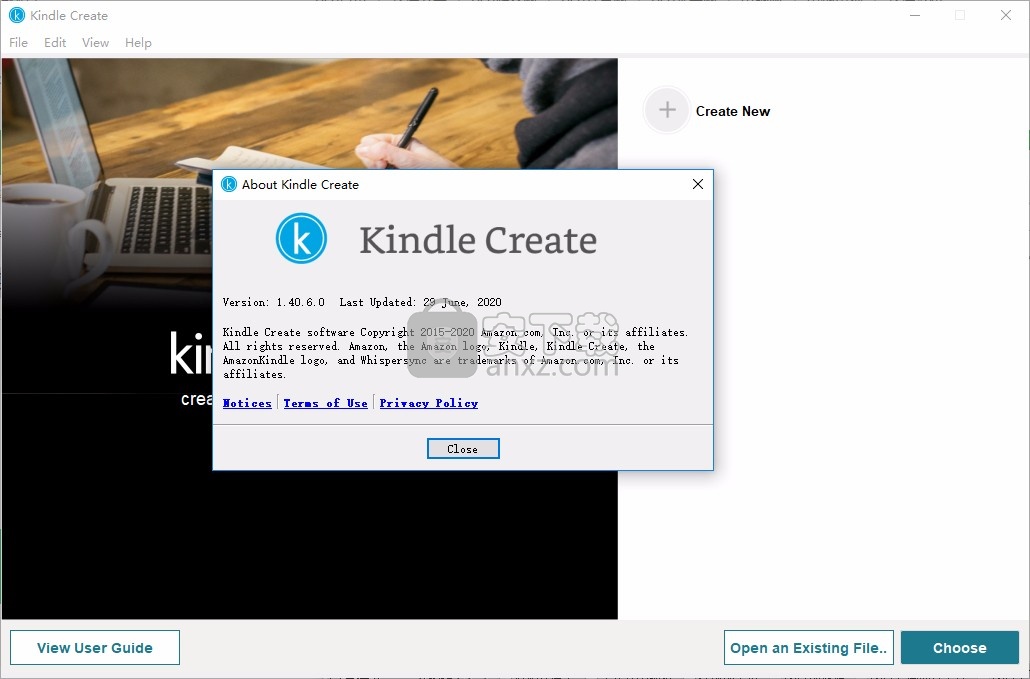Click the Version: 1.40.6.0 text
This screenshot has width=1030, height=679.
274,302
